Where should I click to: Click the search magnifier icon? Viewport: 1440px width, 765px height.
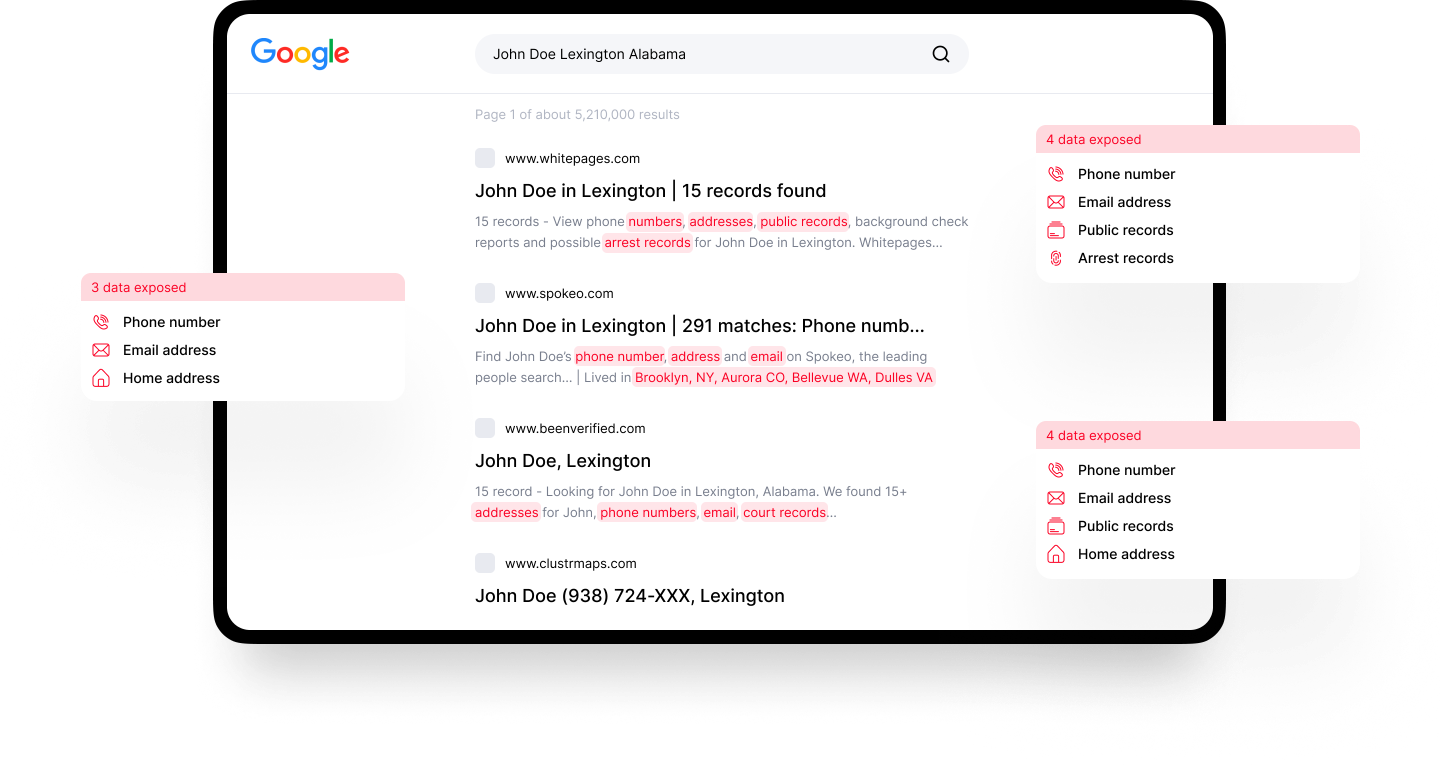click(x=940, y=54)
